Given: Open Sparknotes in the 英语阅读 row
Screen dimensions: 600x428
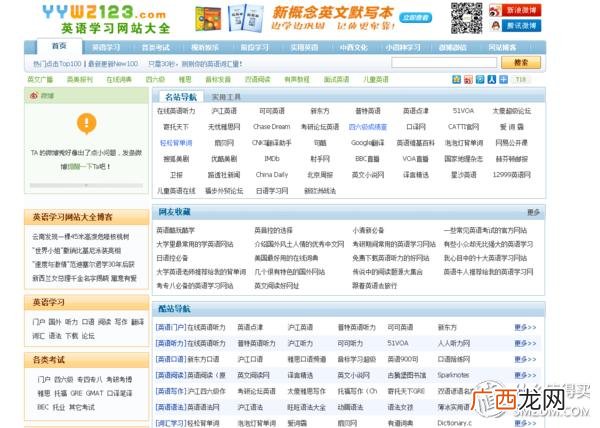Looking at the screenshot, I should pyautogui.click(x=453, y=375).
